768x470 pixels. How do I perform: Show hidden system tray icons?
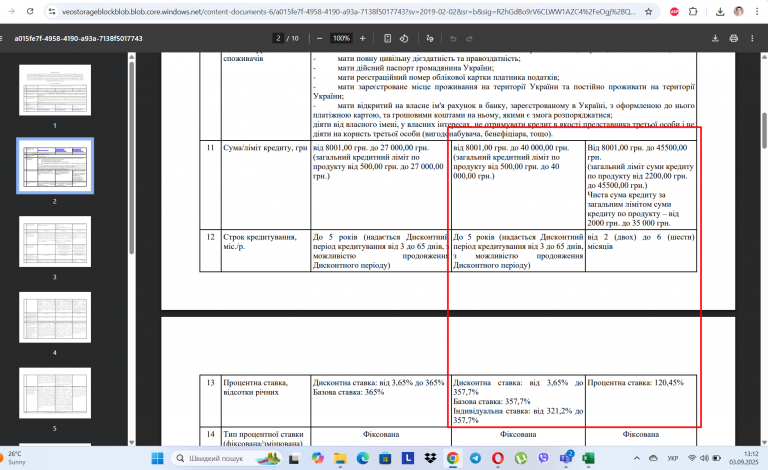click(636, 458)
